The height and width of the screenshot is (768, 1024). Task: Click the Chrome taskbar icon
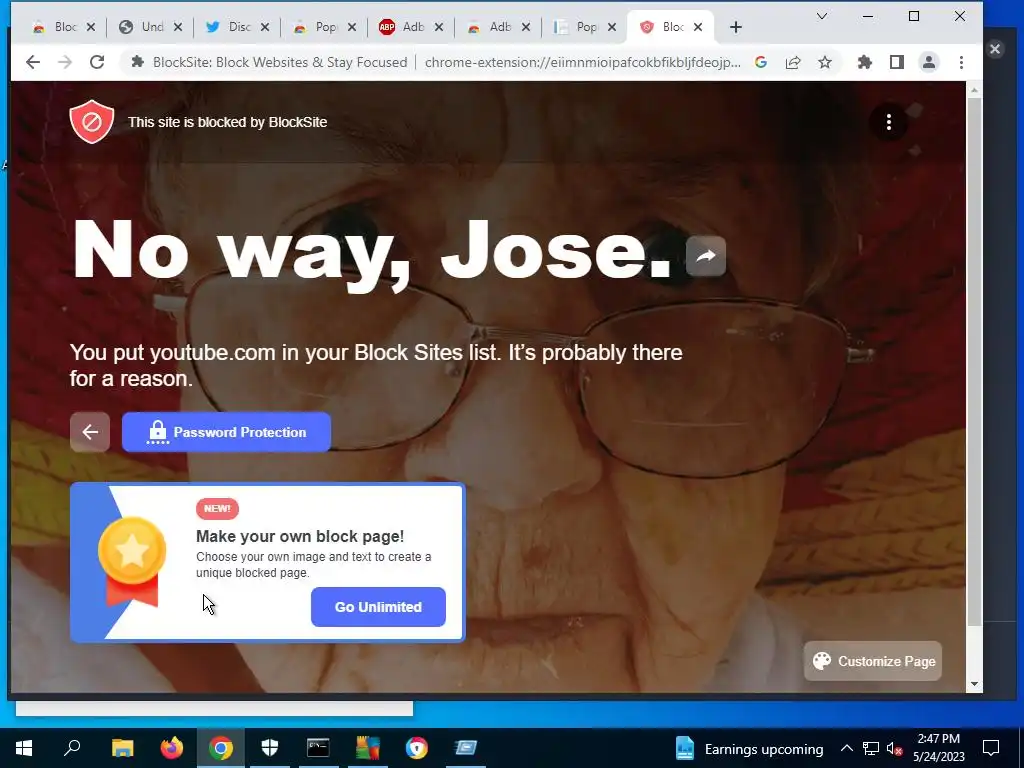click(221, 748)
